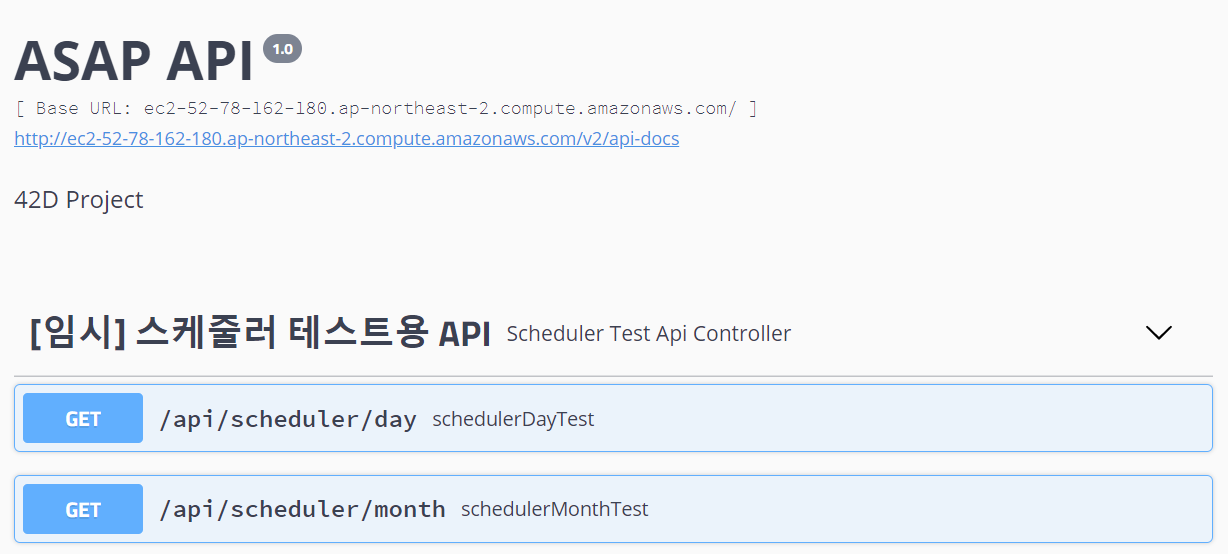Image resolution: width=1228 pixels, height=554 pixels.
Task: Click the GET badge for /api/scheduler/day
Action: [83, 418]
